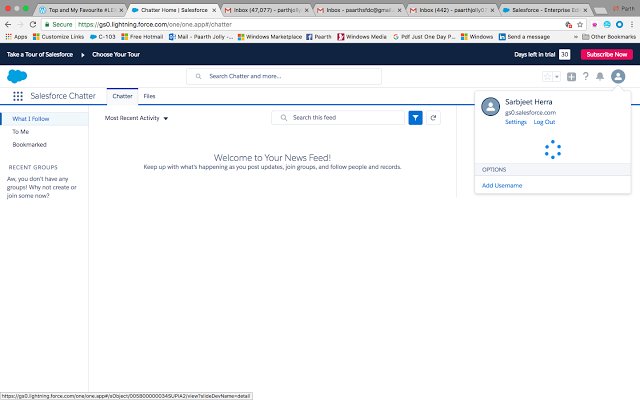Click Add Username option

(502, 185)
